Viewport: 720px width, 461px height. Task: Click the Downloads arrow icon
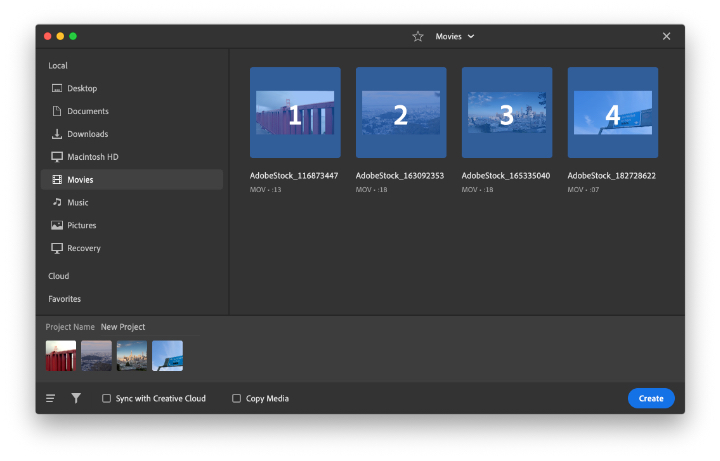click(57, 134)
